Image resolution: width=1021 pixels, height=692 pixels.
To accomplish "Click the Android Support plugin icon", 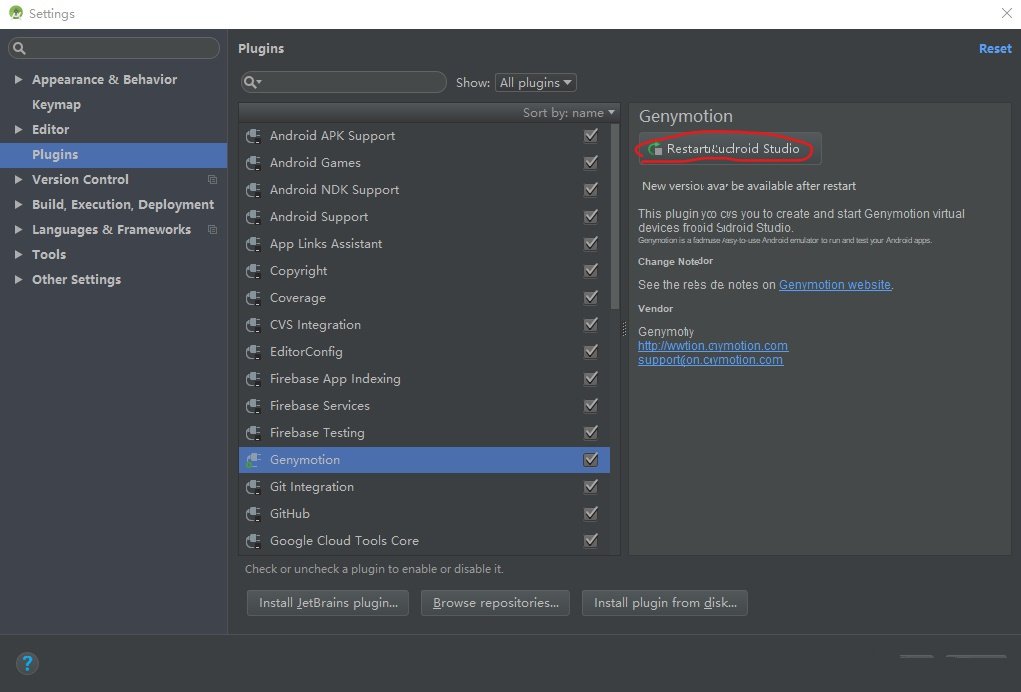I will pos(253,217).
